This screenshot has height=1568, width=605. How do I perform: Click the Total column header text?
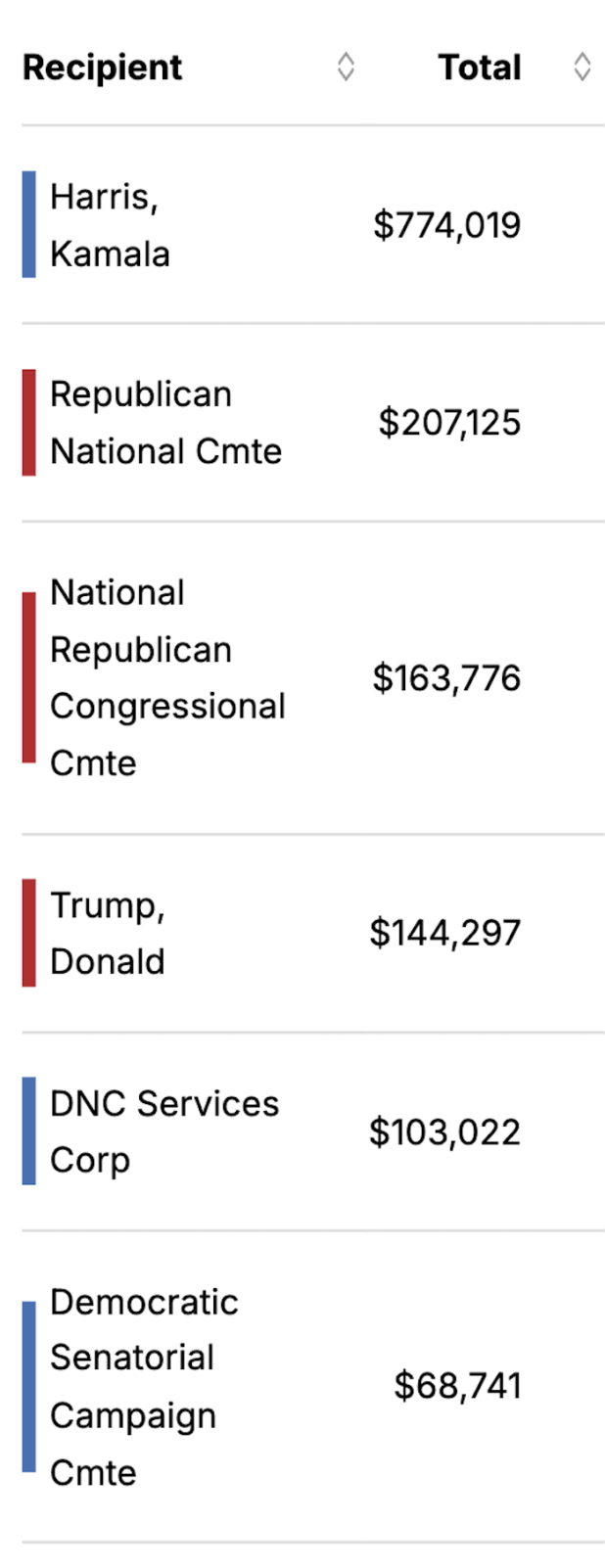pos(479,68)
